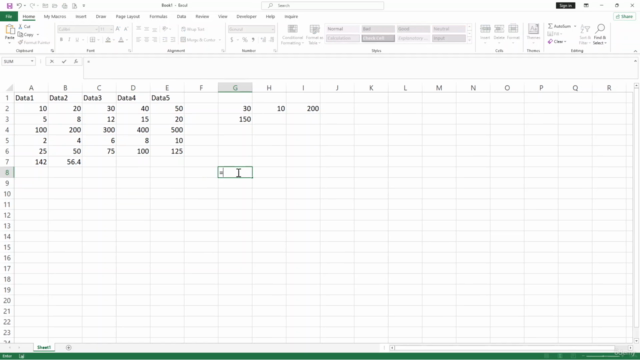Select column G header
640x360 pixels.
click(x=235, y=88)
